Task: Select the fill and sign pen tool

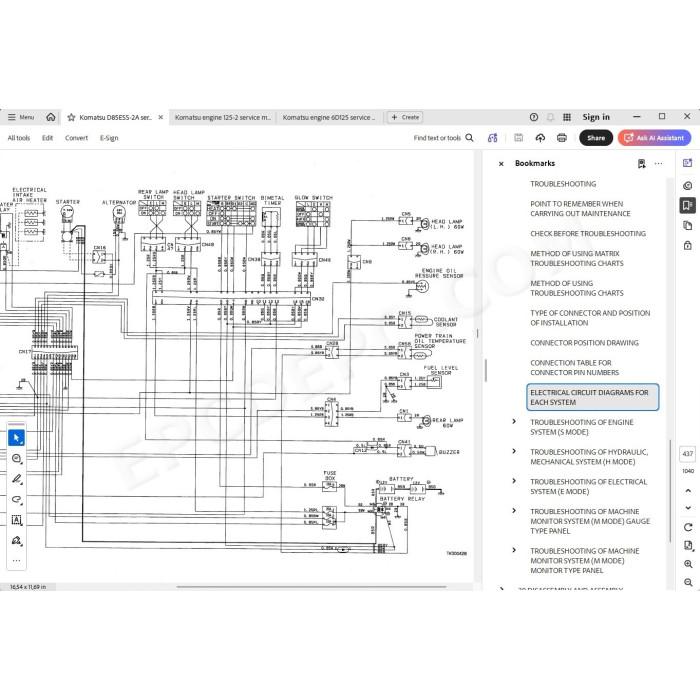Action: [17, 541]
